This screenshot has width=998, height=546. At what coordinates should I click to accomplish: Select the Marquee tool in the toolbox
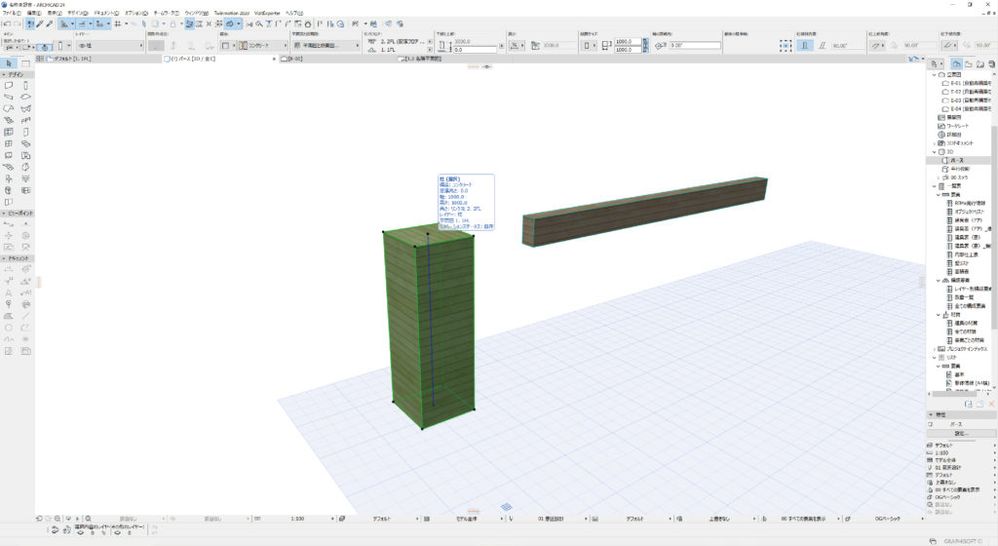(26, 63)
